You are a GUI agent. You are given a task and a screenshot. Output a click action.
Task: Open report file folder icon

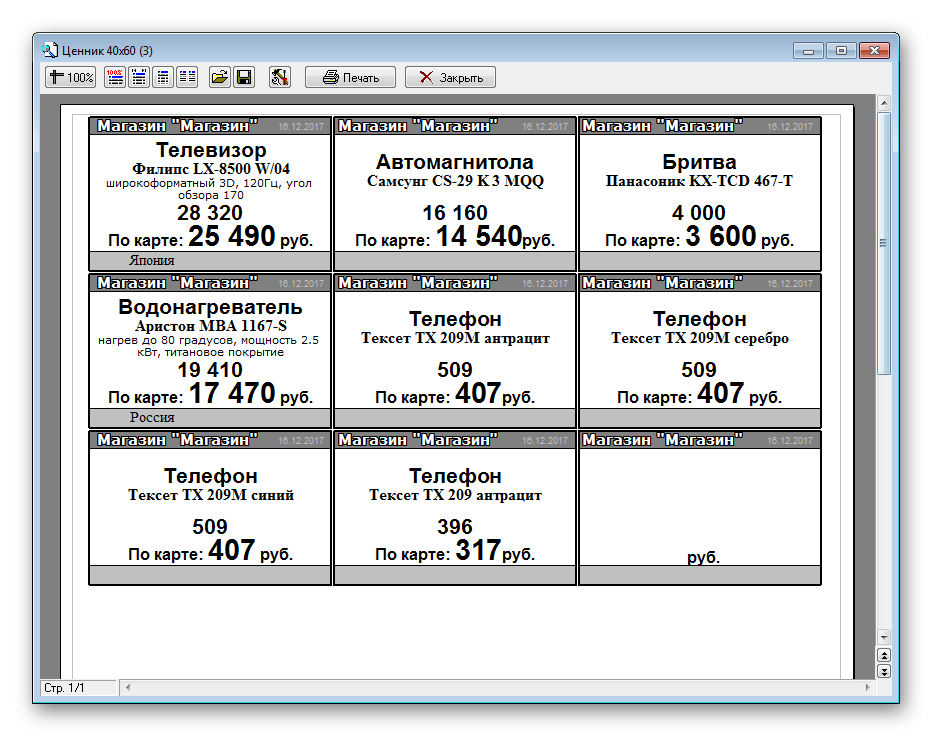220,77
